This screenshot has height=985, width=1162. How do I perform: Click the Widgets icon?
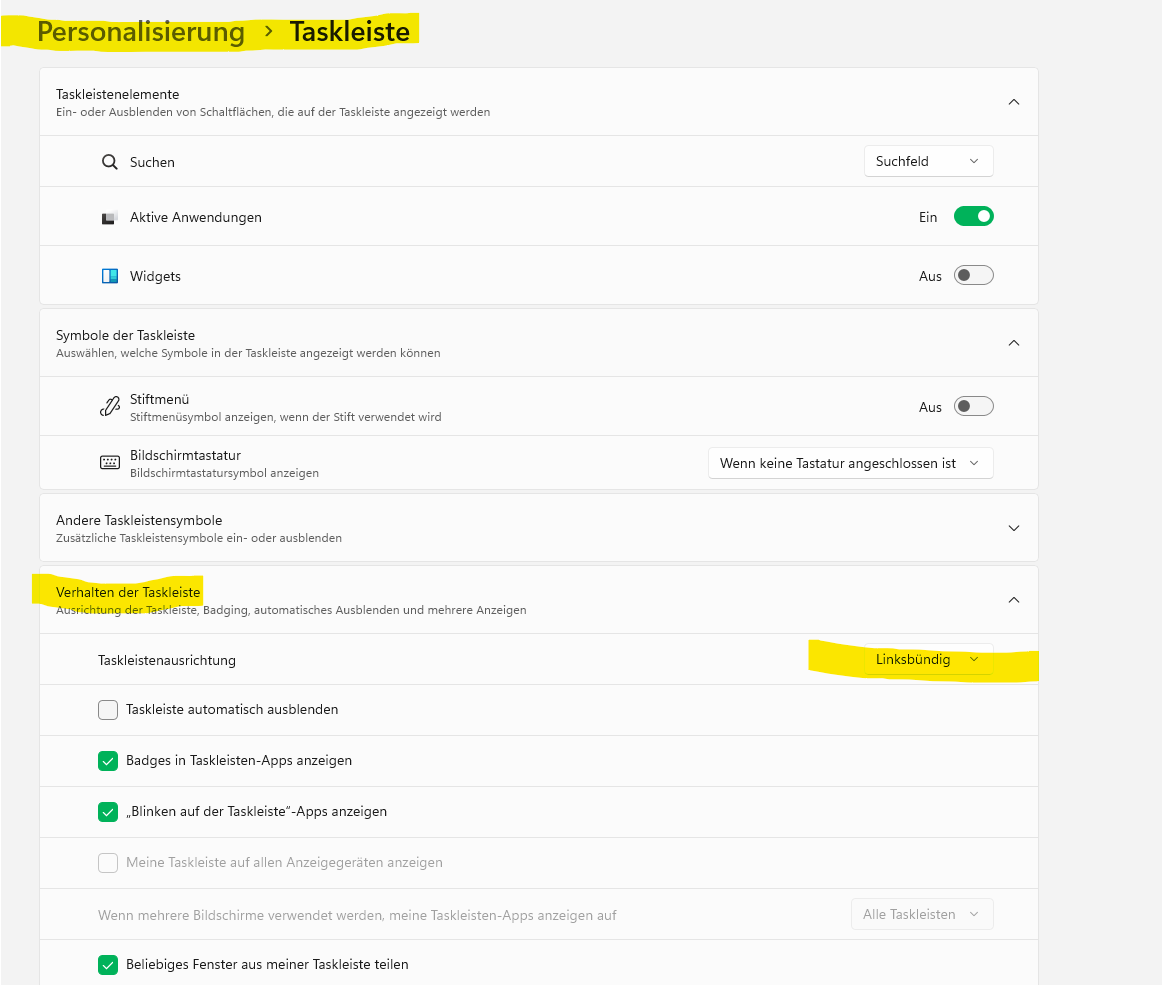click(110, 276)
